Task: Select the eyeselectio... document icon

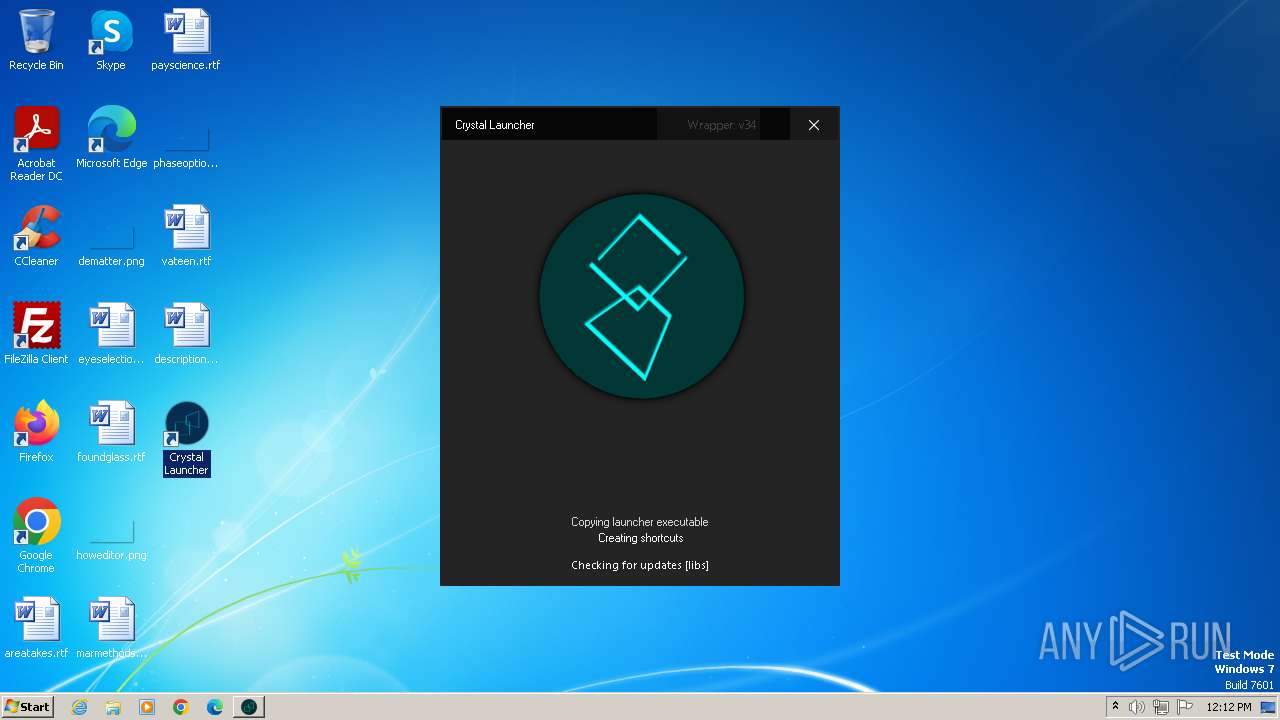Action: [111, 334]
